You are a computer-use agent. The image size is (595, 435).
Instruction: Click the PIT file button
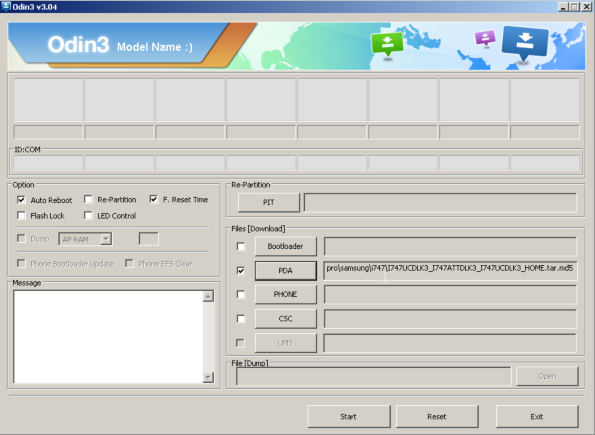[x=269, y=202]
